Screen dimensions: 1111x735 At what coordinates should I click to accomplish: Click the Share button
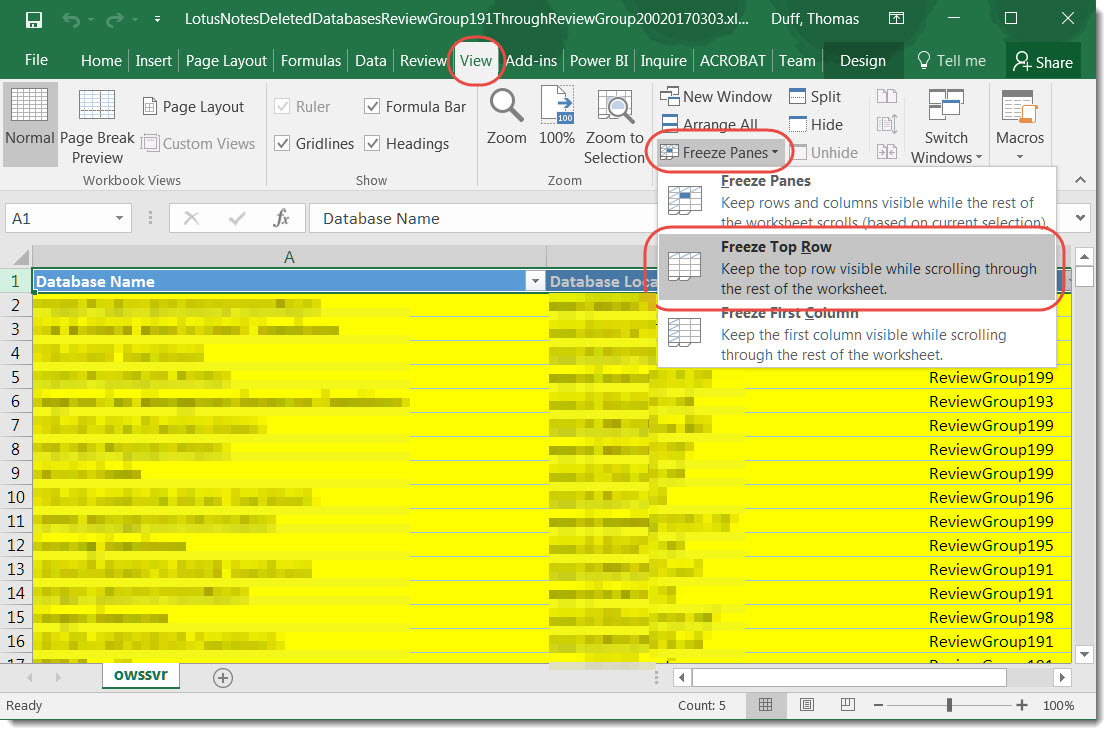coord(1042,62)
